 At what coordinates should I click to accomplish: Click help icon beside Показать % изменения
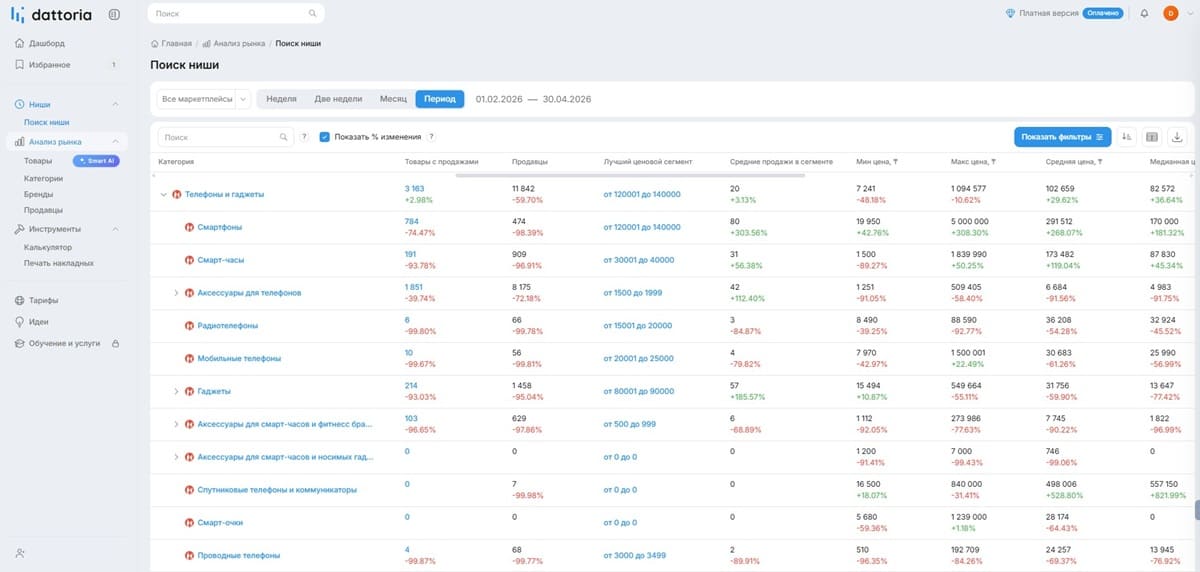[x=432, y=137]
